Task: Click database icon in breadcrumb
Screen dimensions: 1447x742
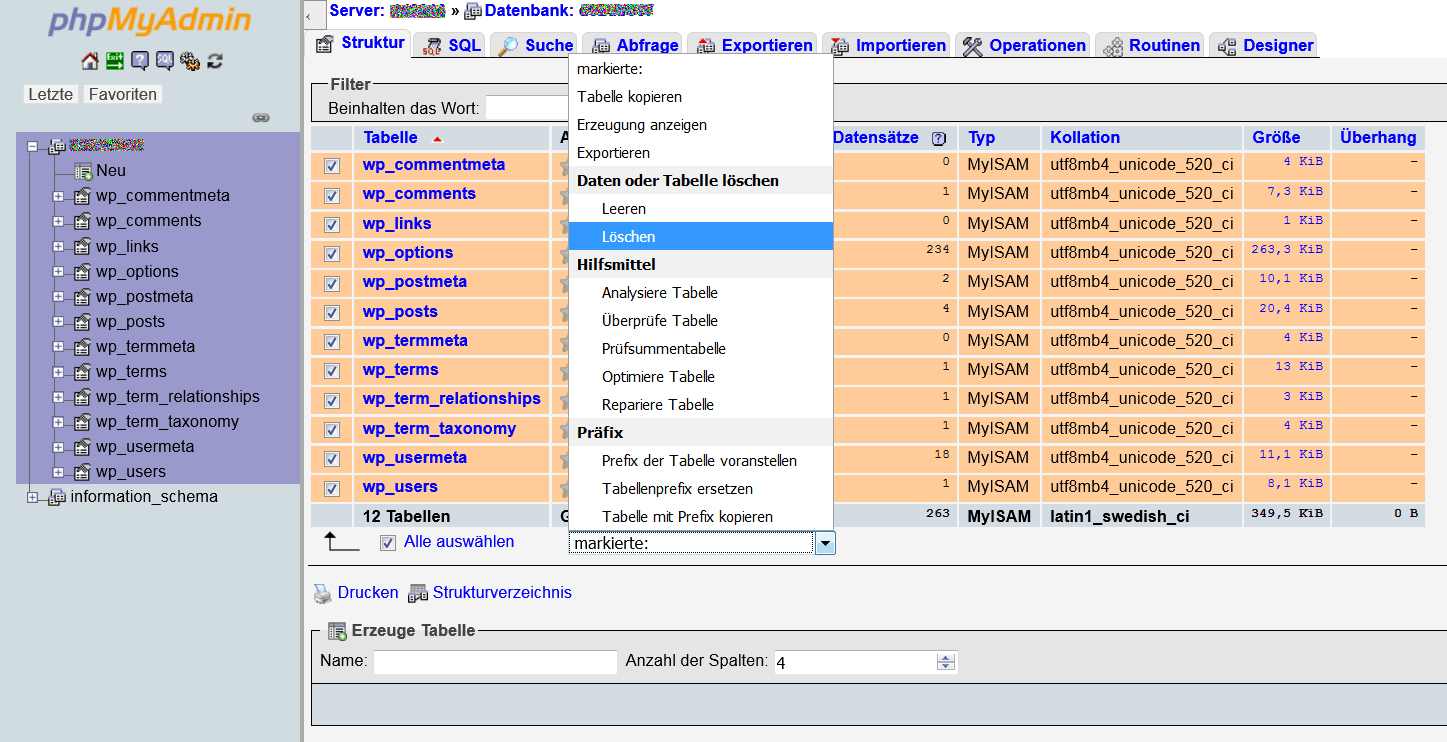Action: coord(473,12)
